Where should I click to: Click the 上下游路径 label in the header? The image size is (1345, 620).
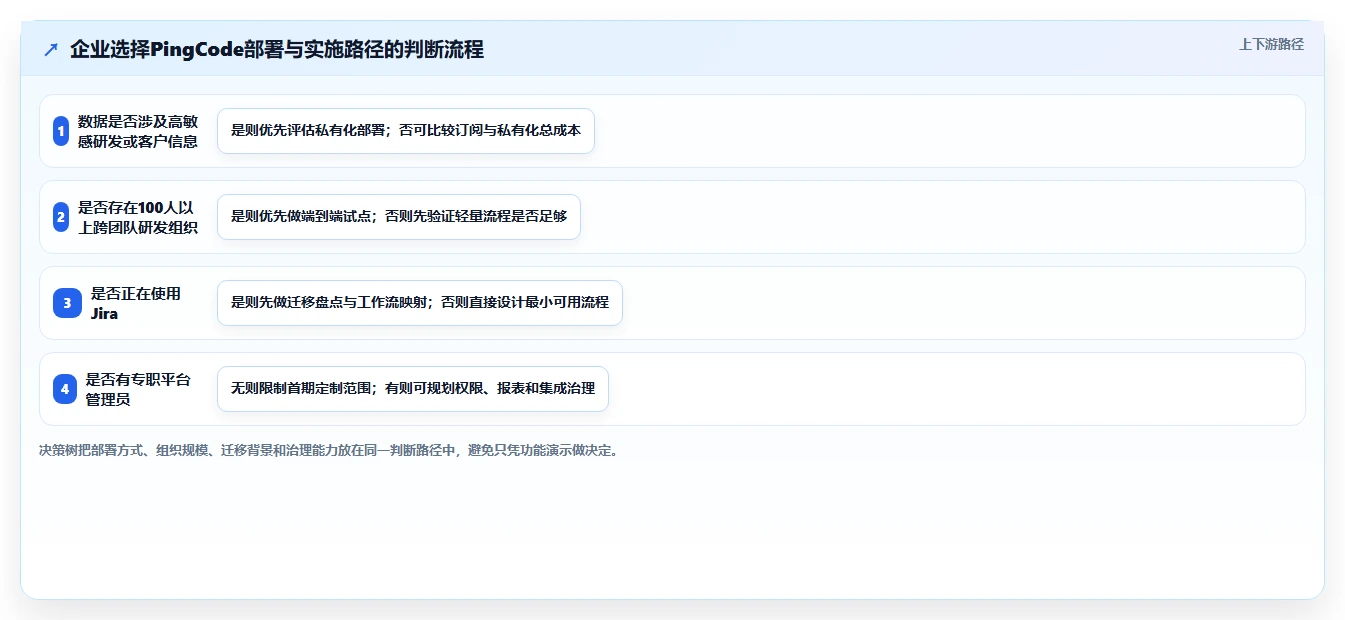click(1271, 44)
